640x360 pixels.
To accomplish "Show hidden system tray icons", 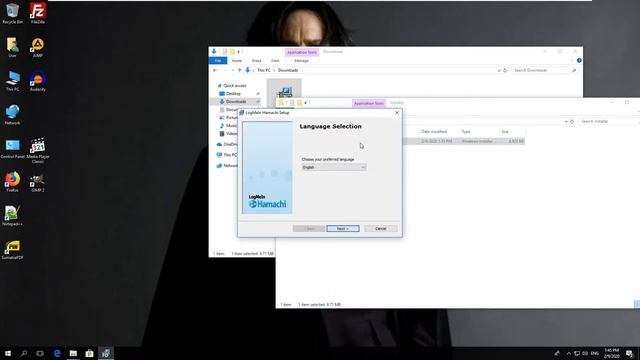I will point(569,353).
